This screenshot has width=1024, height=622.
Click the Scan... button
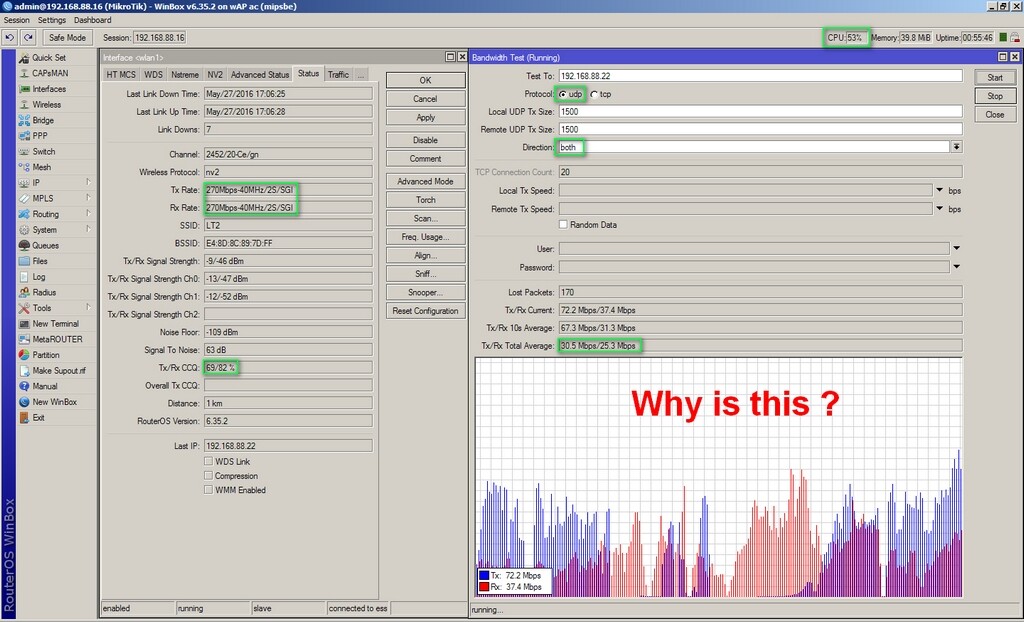pos(425,218)
